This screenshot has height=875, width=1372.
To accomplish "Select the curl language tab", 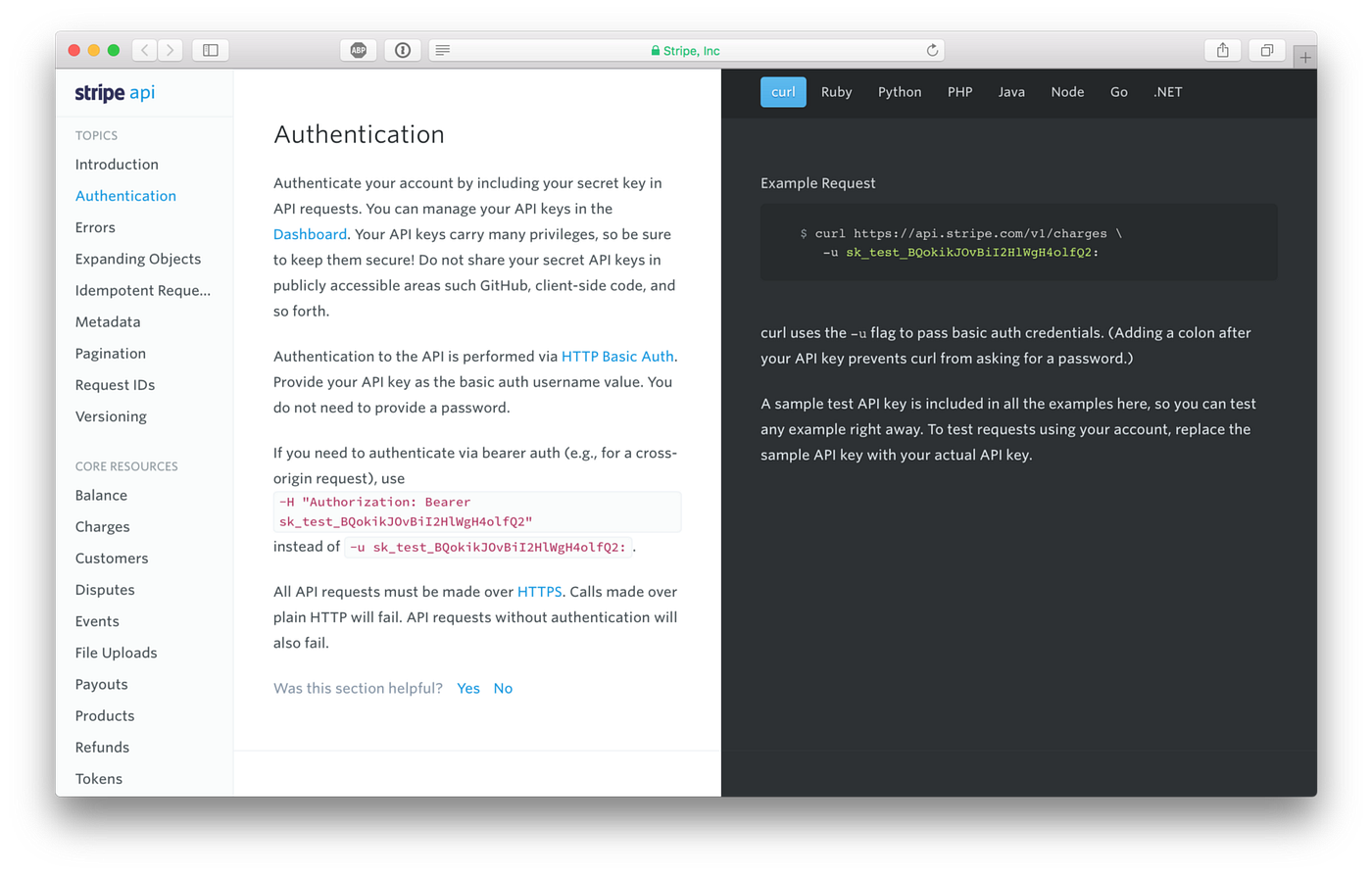I will [x=783, y=92].
